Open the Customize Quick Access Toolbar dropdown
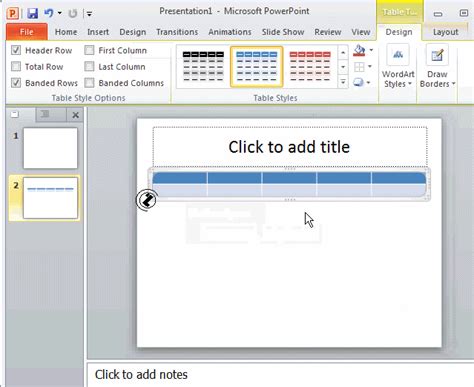 click(x=89, y=14)
